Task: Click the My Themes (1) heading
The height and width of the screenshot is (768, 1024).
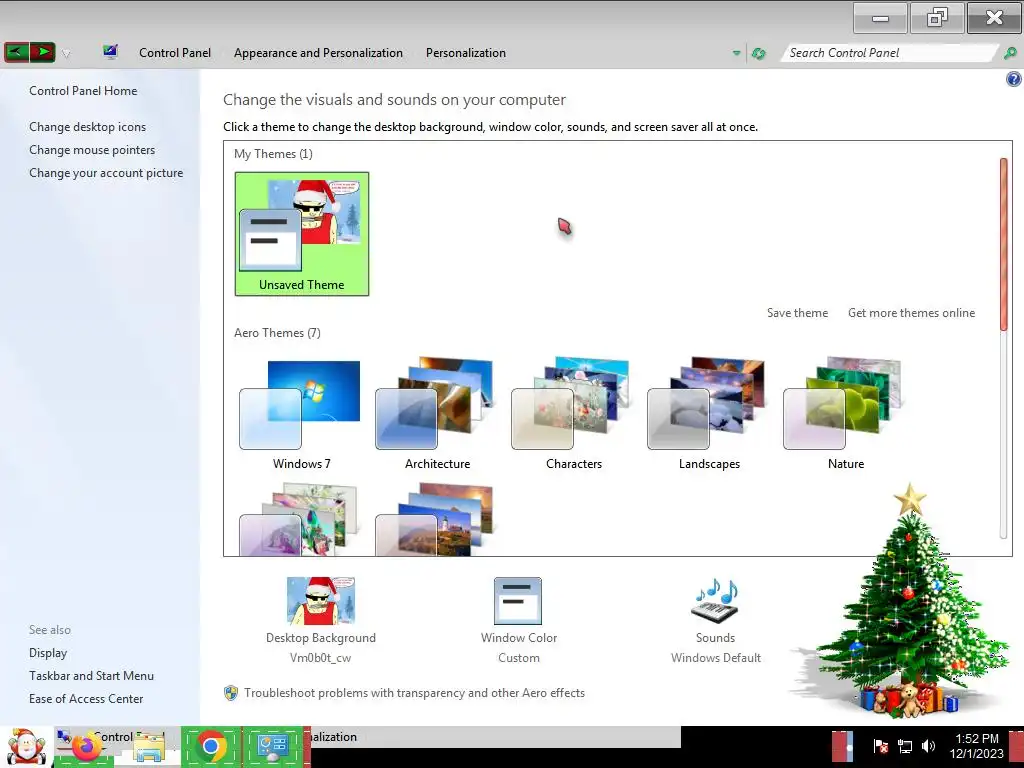Action: [x=273, y=153]
